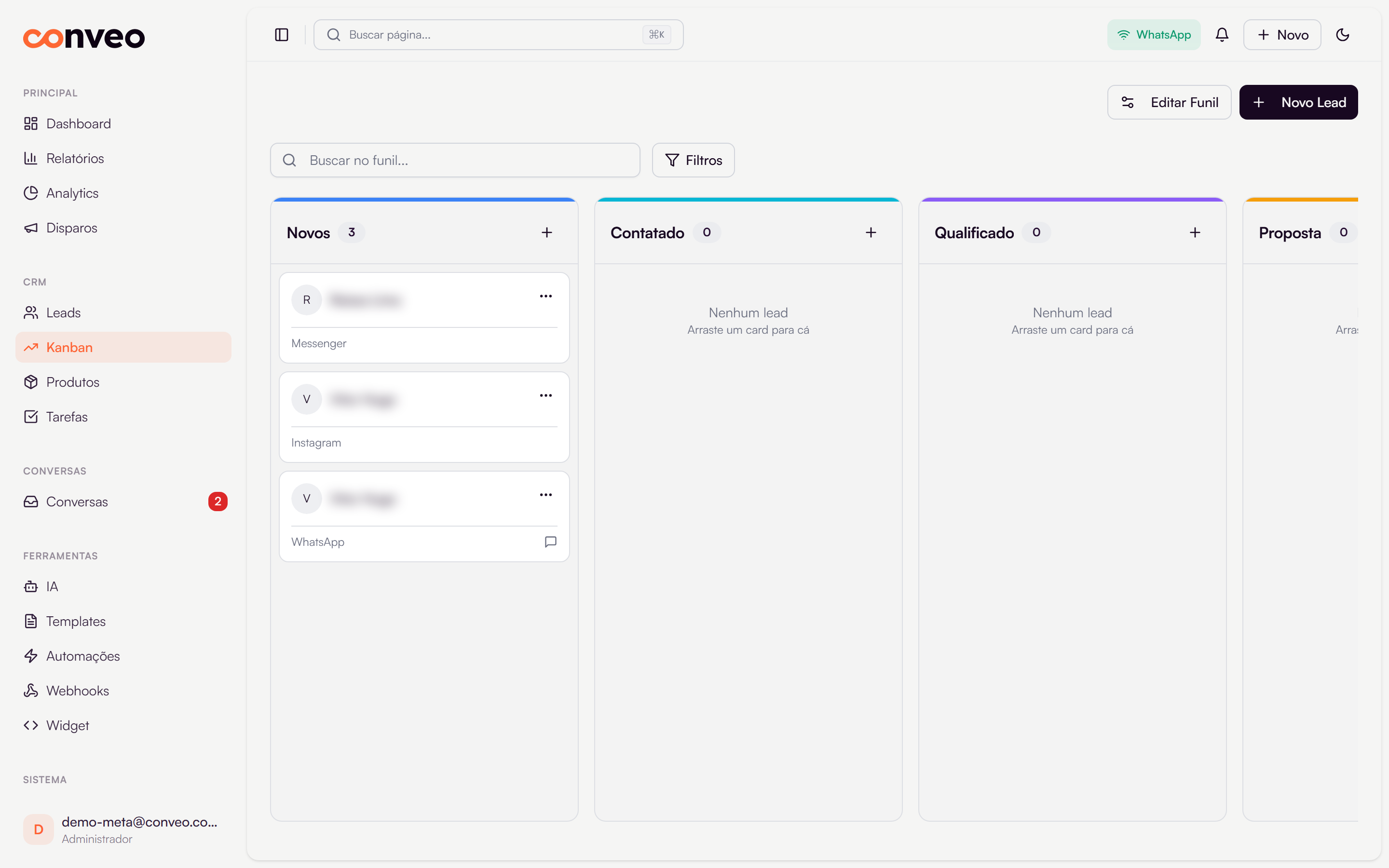Add a card to Contatado column

[871, 232]
